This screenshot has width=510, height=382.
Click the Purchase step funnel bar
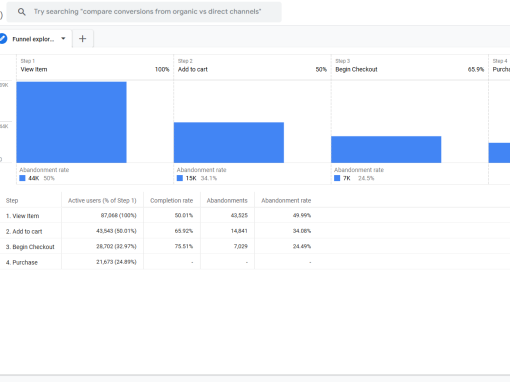499,153
